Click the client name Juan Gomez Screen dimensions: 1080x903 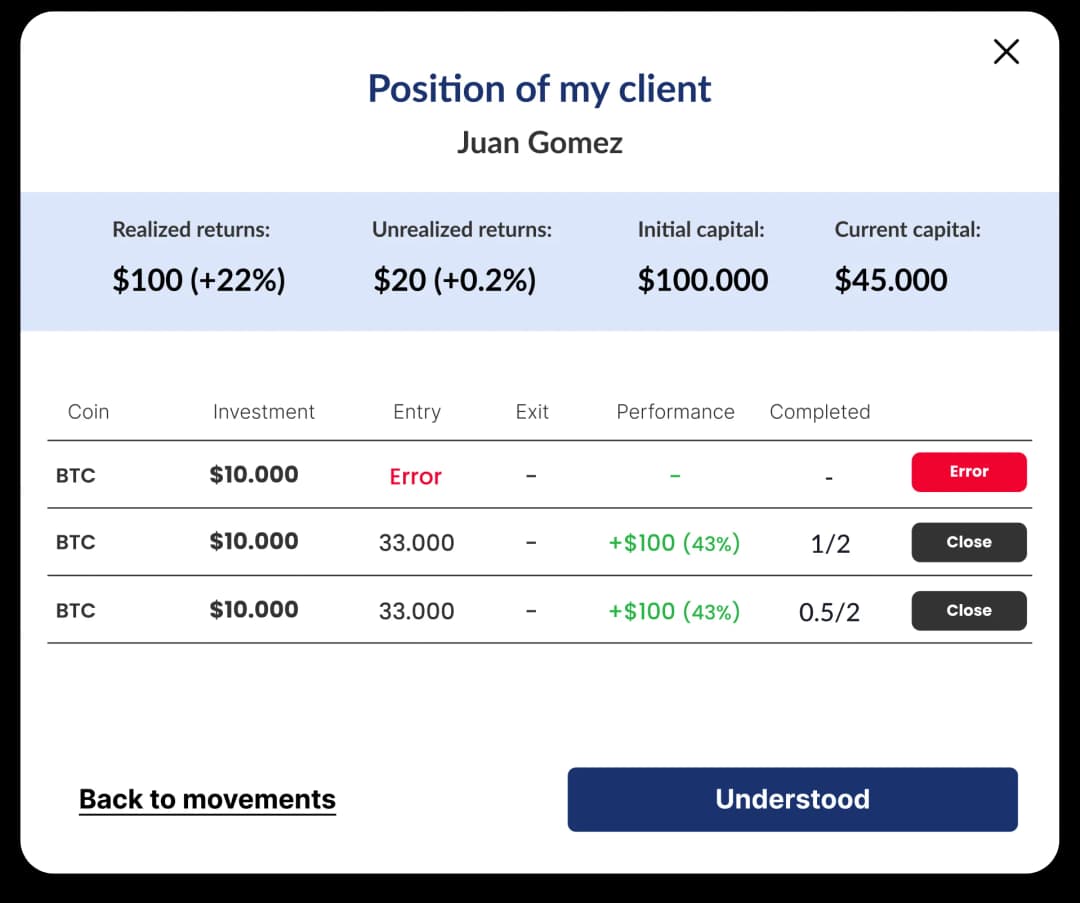coord(539,142)
